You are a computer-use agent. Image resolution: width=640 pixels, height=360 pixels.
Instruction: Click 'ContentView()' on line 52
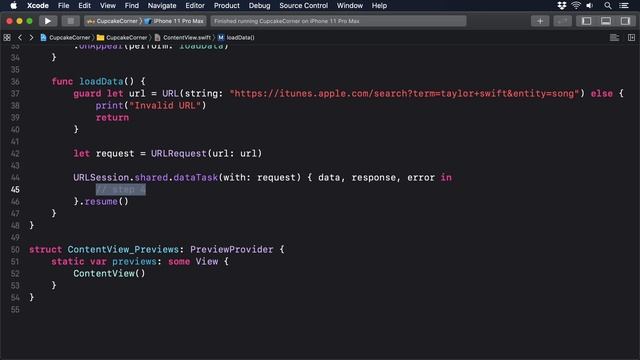point(109,273)
